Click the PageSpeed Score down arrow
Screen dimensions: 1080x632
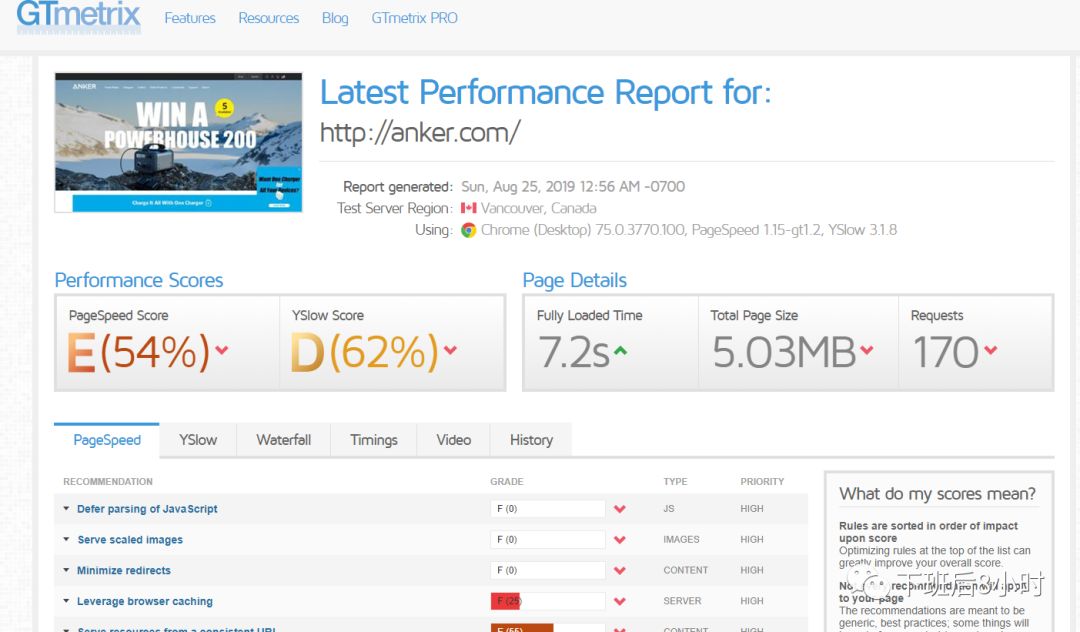coord(222,350)
